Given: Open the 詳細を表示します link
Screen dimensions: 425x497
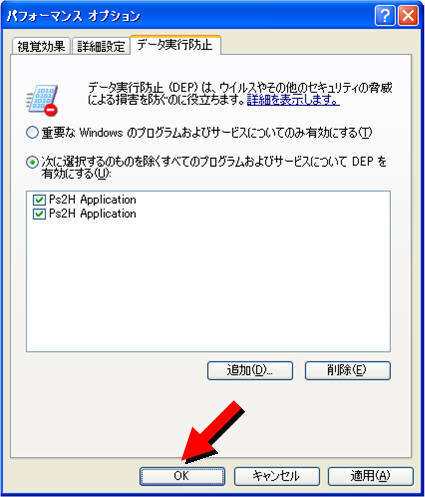Looking at the screenshot, I should 293,100.
